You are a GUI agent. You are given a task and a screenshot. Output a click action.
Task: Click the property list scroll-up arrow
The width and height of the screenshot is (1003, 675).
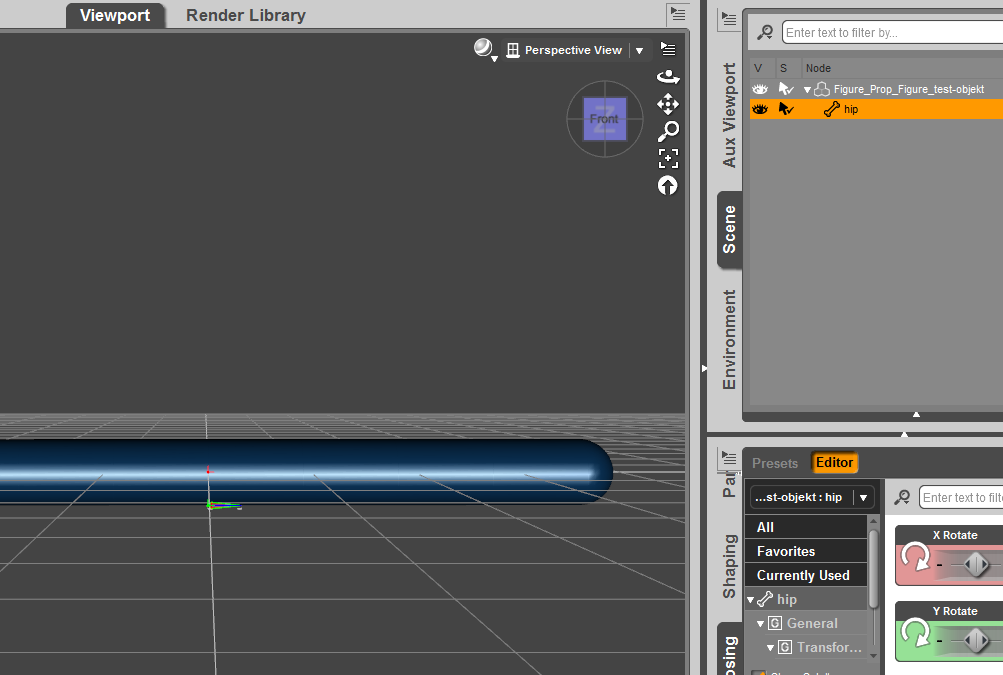[x=873, y=521]
